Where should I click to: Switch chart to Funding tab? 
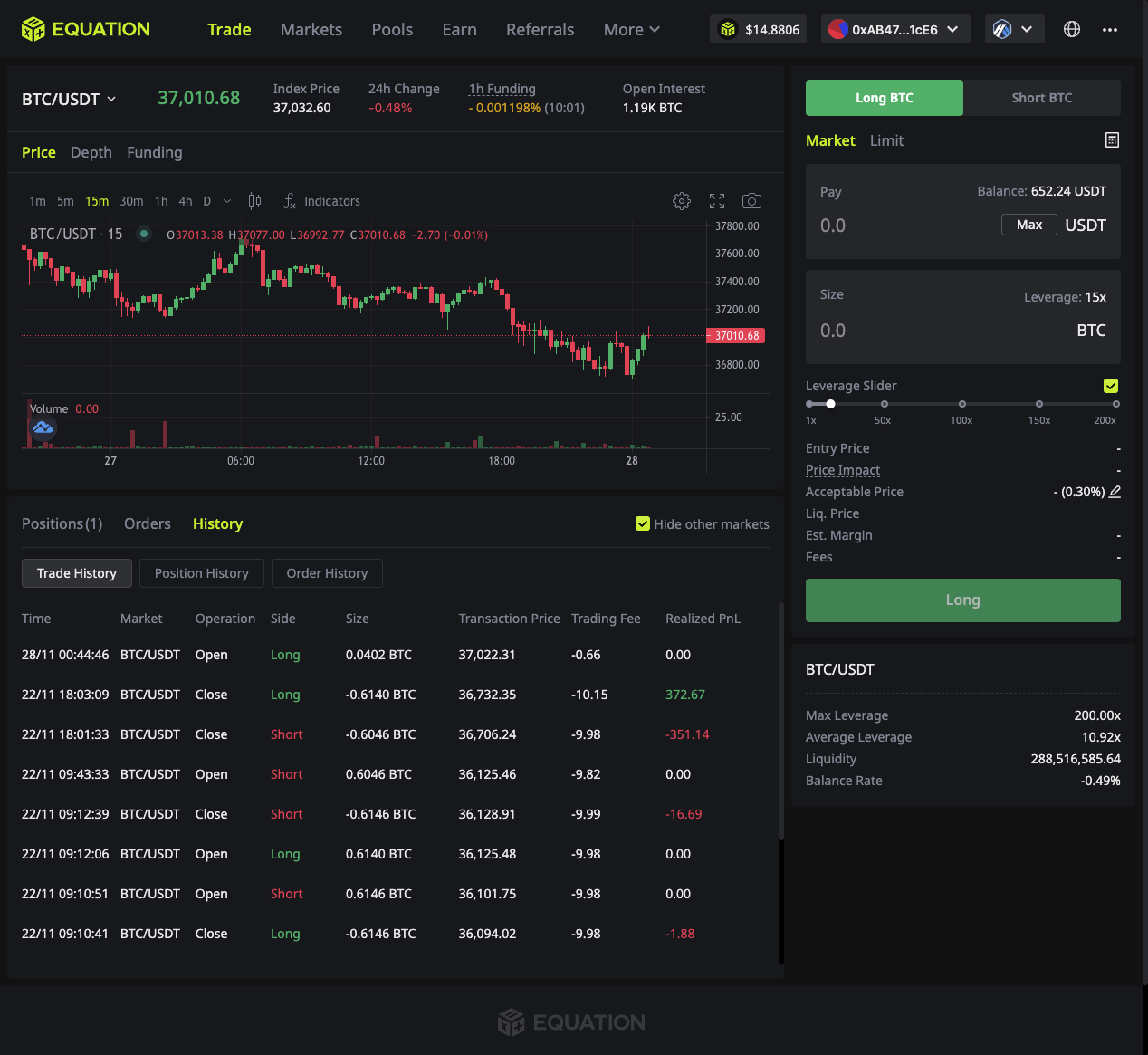pos(155,152)
